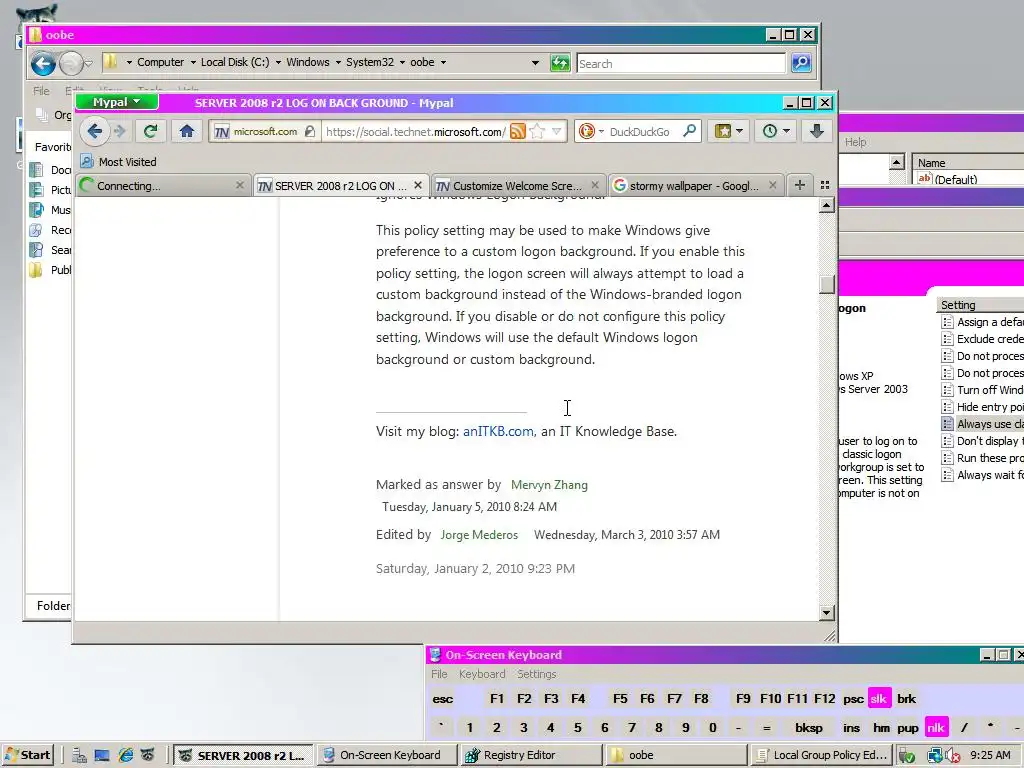
Task: Select the (Default) registry value
Action: point(948,179)
